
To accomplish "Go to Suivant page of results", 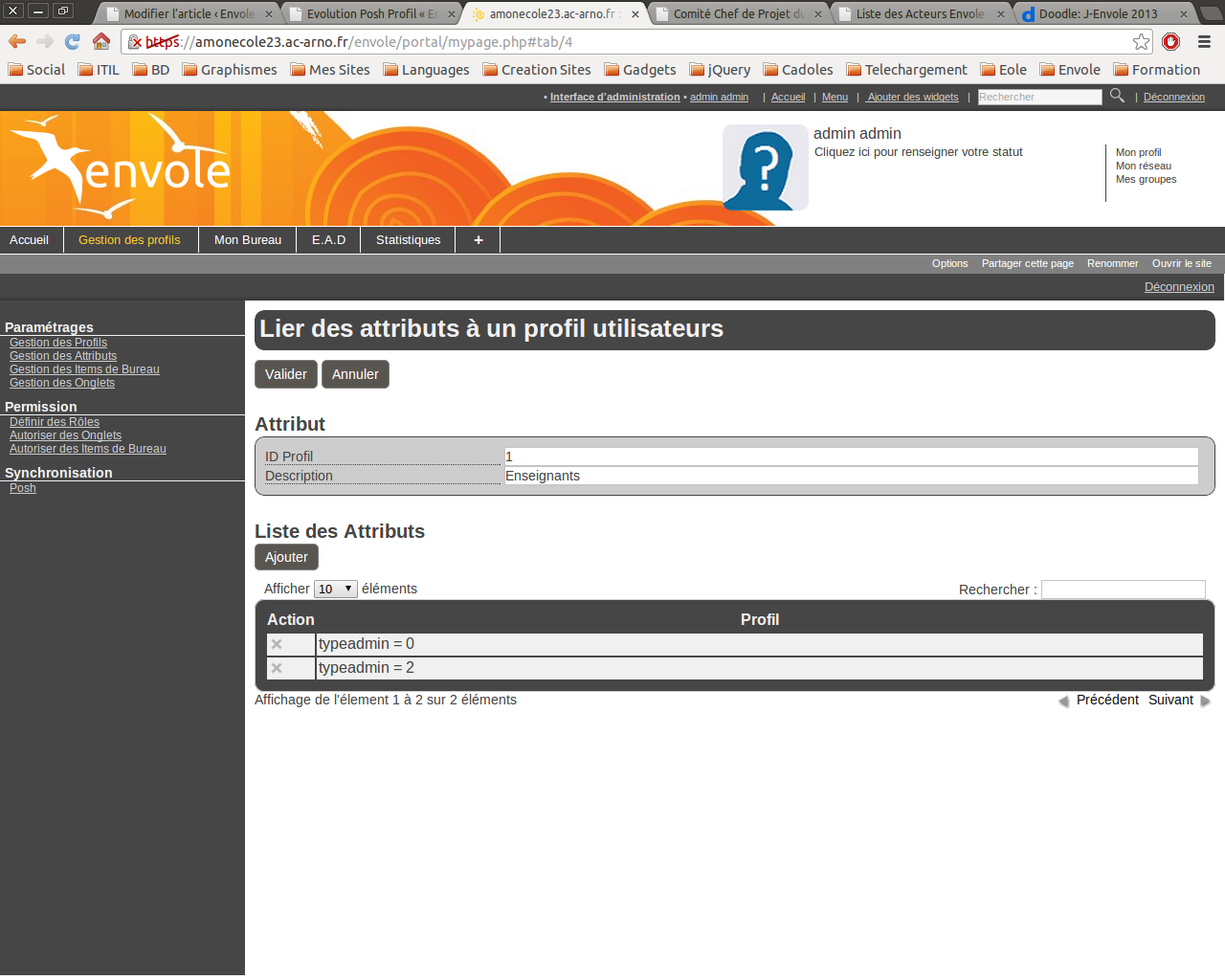I will click(x=1170, y=701).
